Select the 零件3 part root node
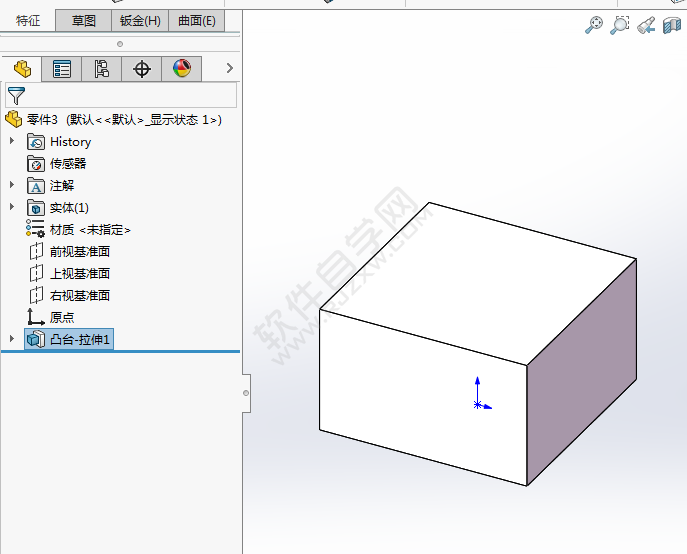 (x=124, y=120)
